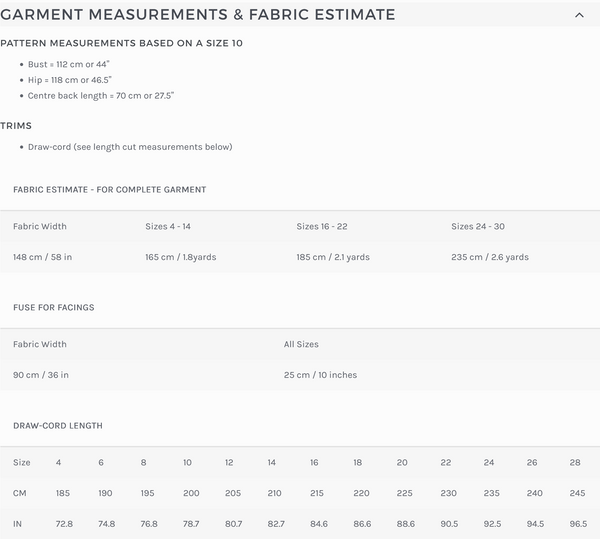Click the Sizes 24 - 30 column header
The height and width of the screenshot is (539, 600).
pos(478,226)
